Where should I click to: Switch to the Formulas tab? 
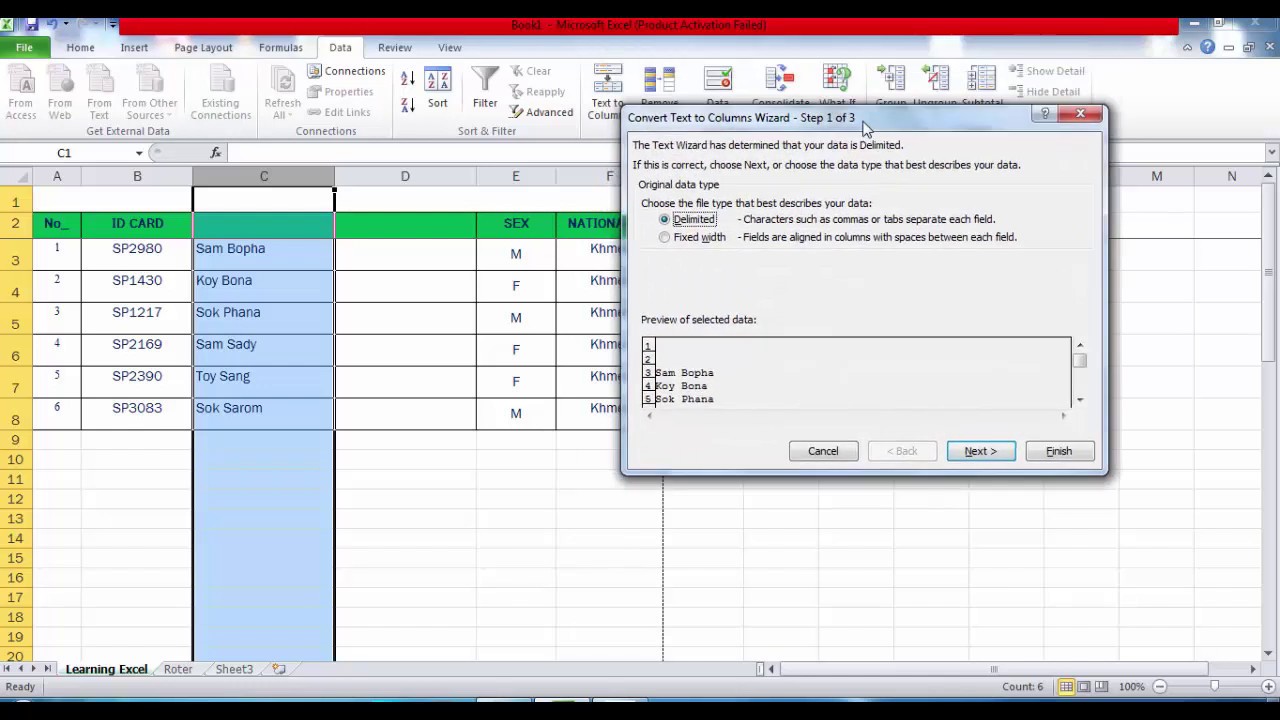(x=281, y=47)
